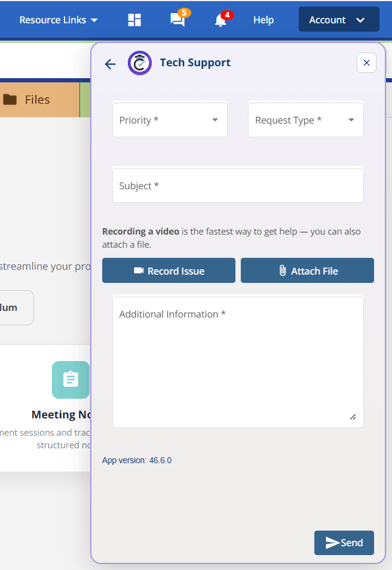Click the Meeting Notes clipboard icon
The height and width of the screenshot is (570, 392).
(71, 380)
